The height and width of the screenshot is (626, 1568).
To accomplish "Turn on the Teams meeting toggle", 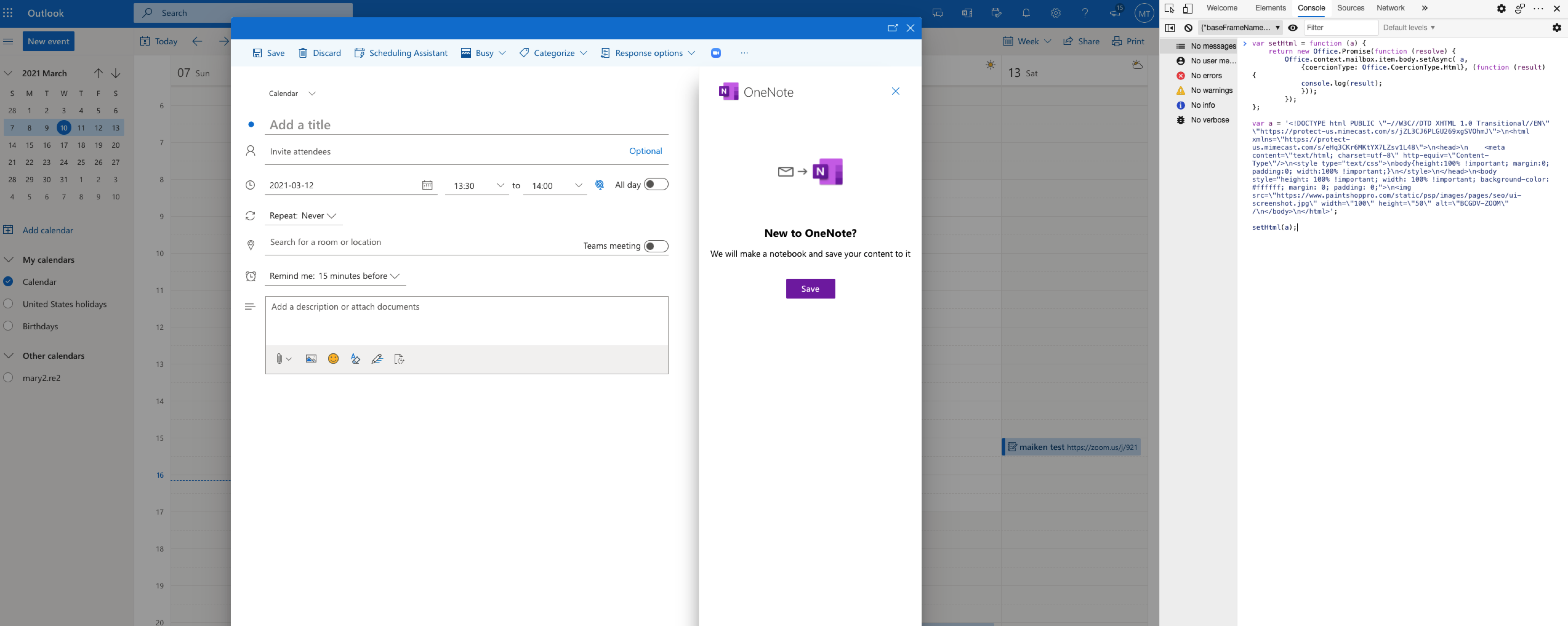I will 656,246.
